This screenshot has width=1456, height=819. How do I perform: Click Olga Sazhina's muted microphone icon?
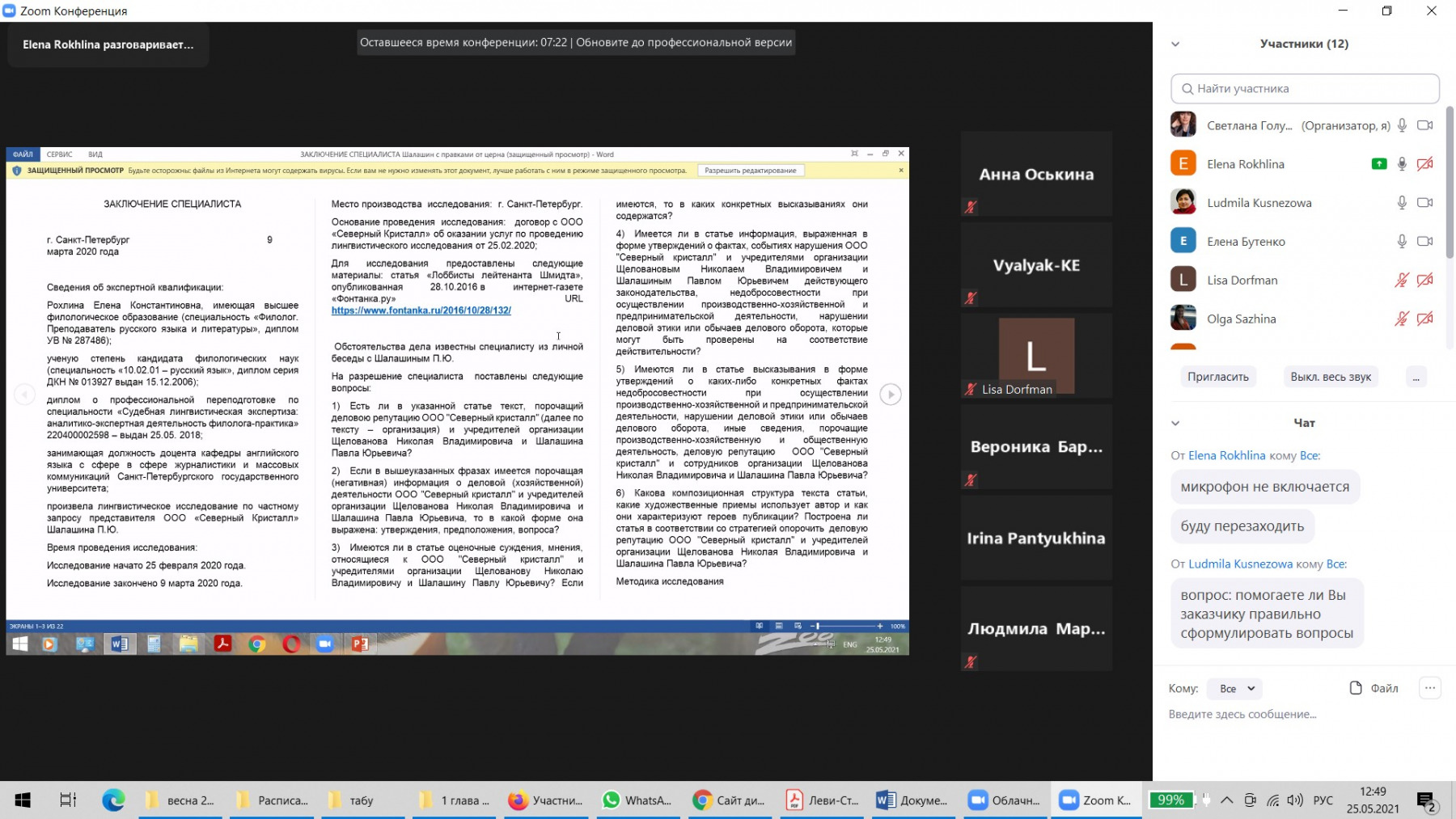(1402, 319)
